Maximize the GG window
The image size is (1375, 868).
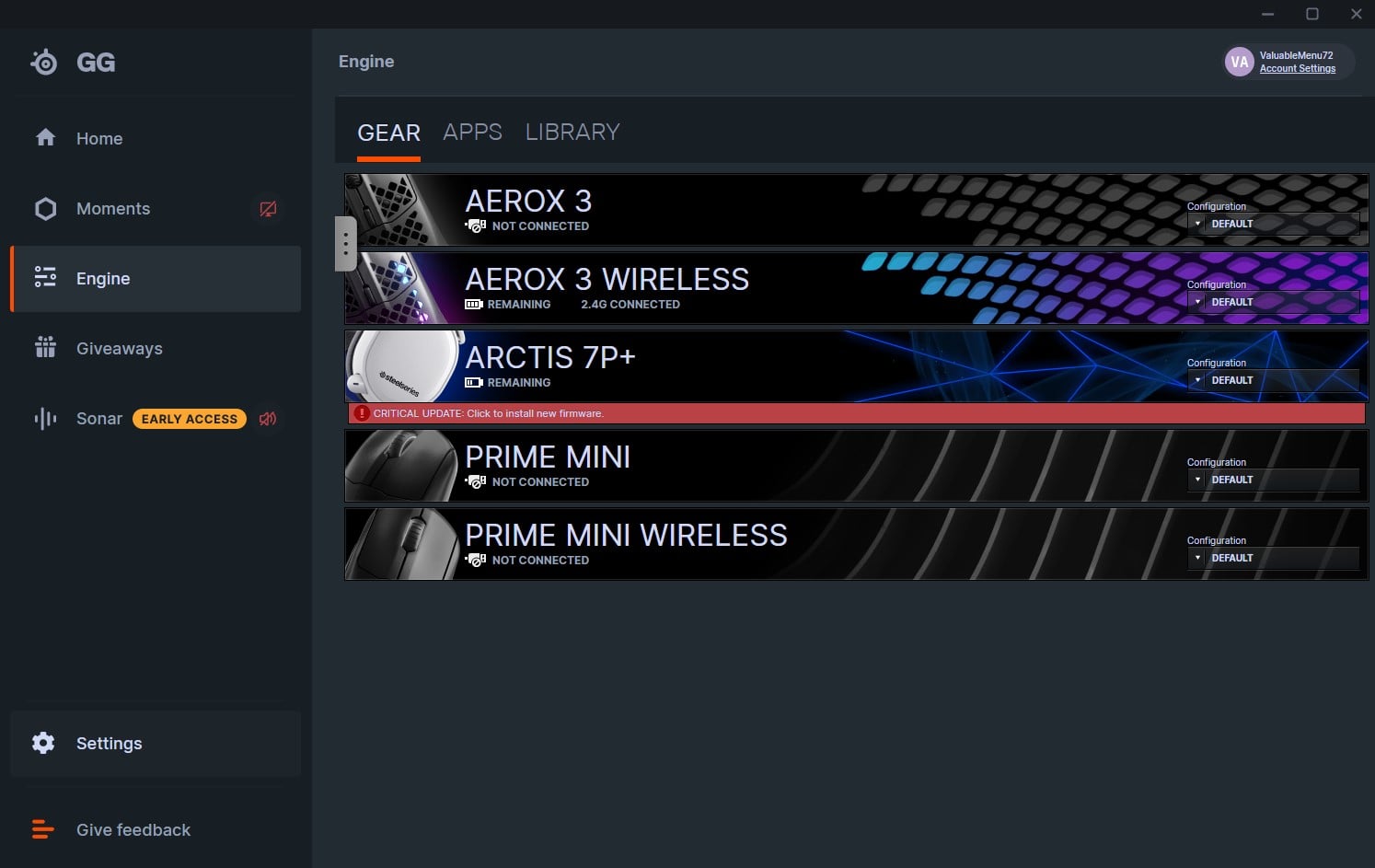coord(1312,14)
